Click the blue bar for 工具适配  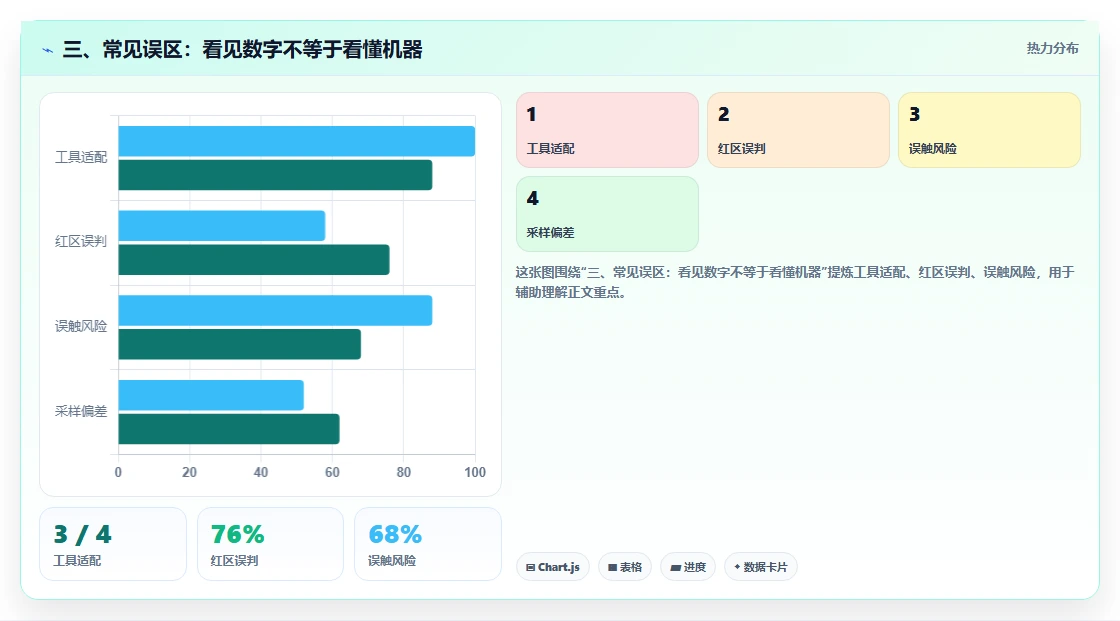296,141
